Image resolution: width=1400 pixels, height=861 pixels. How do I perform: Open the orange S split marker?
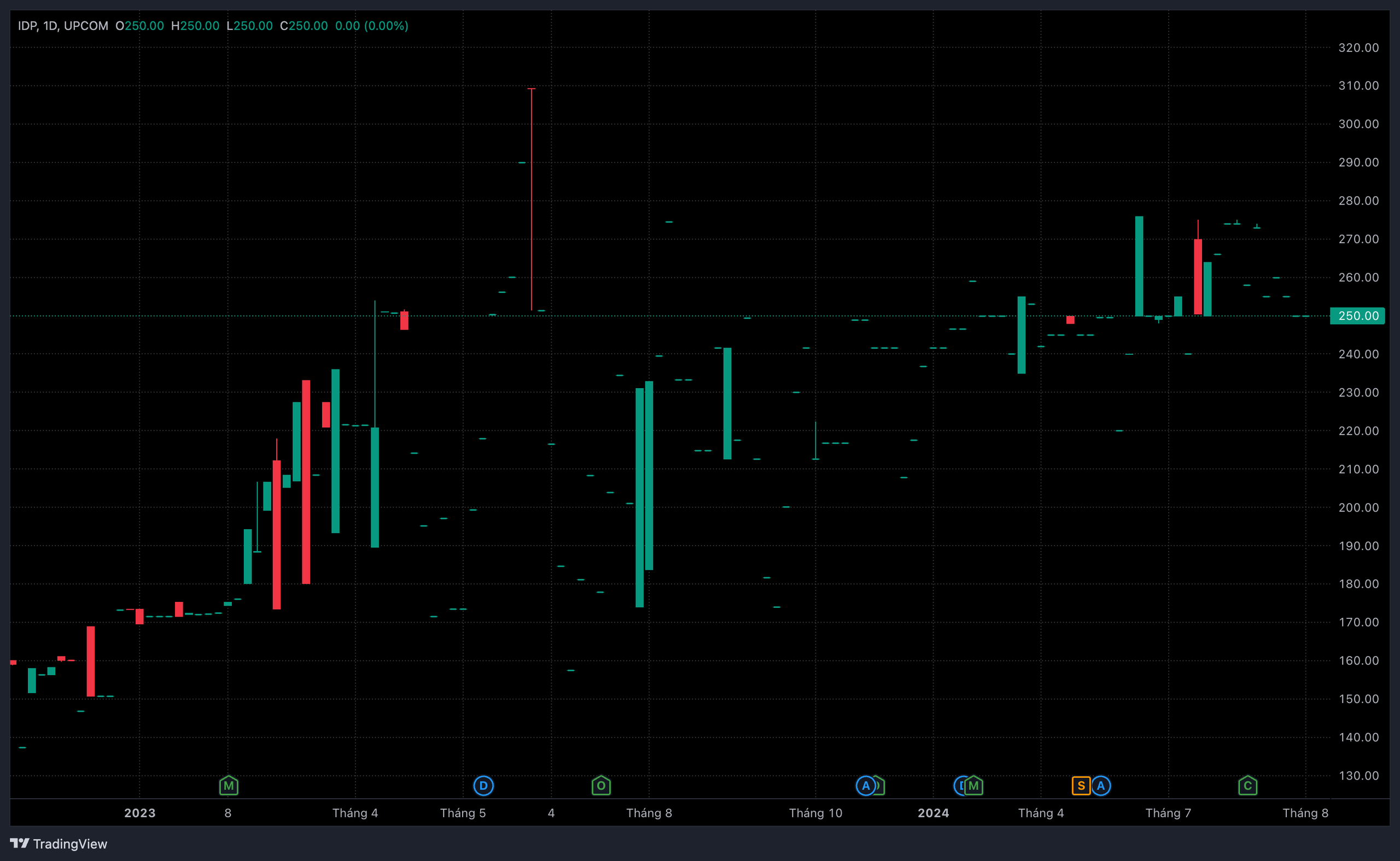click(x=1081, y=786)
